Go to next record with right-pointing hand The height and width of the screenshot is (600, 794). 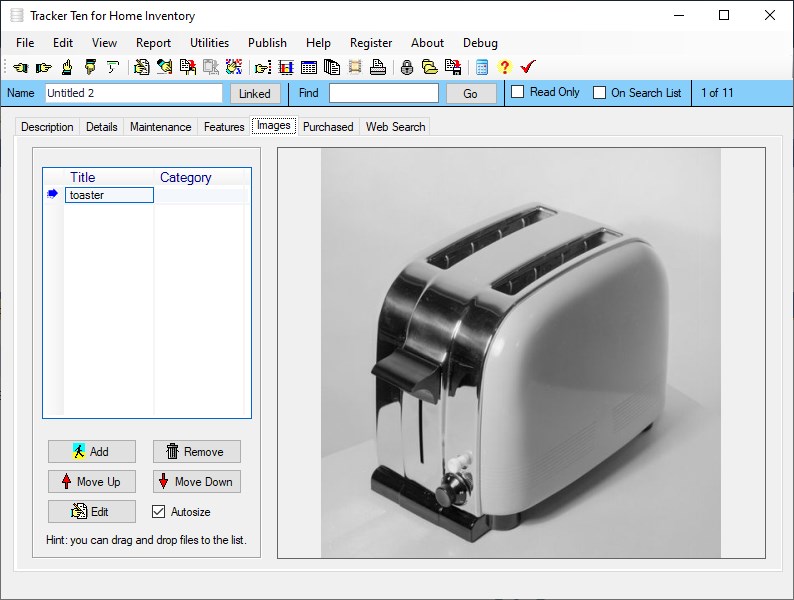tap(43, 67)
